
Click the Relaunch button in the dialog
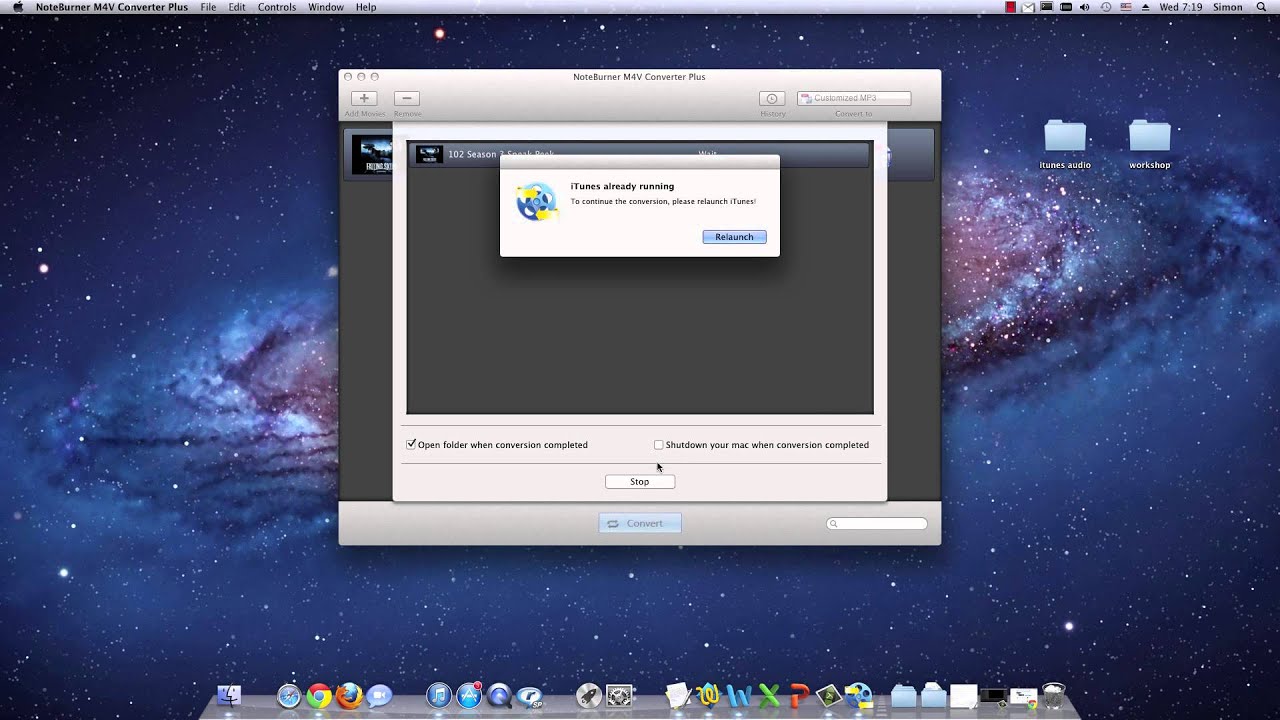[x=734, y=237]
